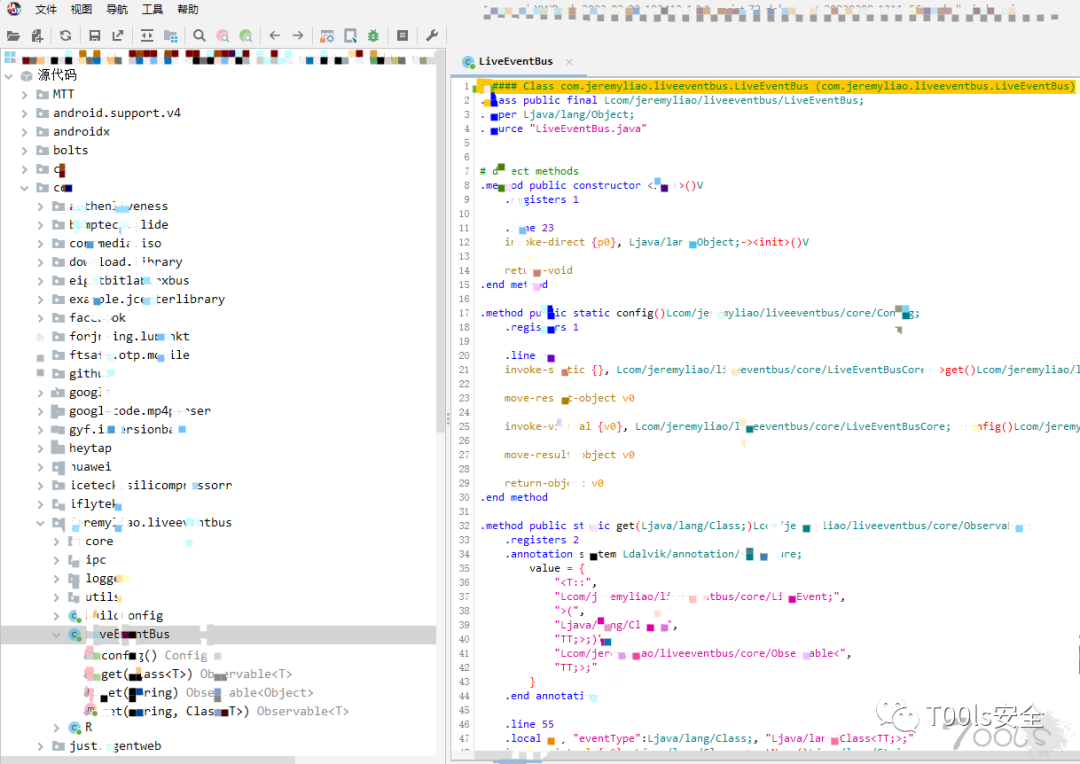
Task: Navigate back with left arrow
Action: coord(275,36)
